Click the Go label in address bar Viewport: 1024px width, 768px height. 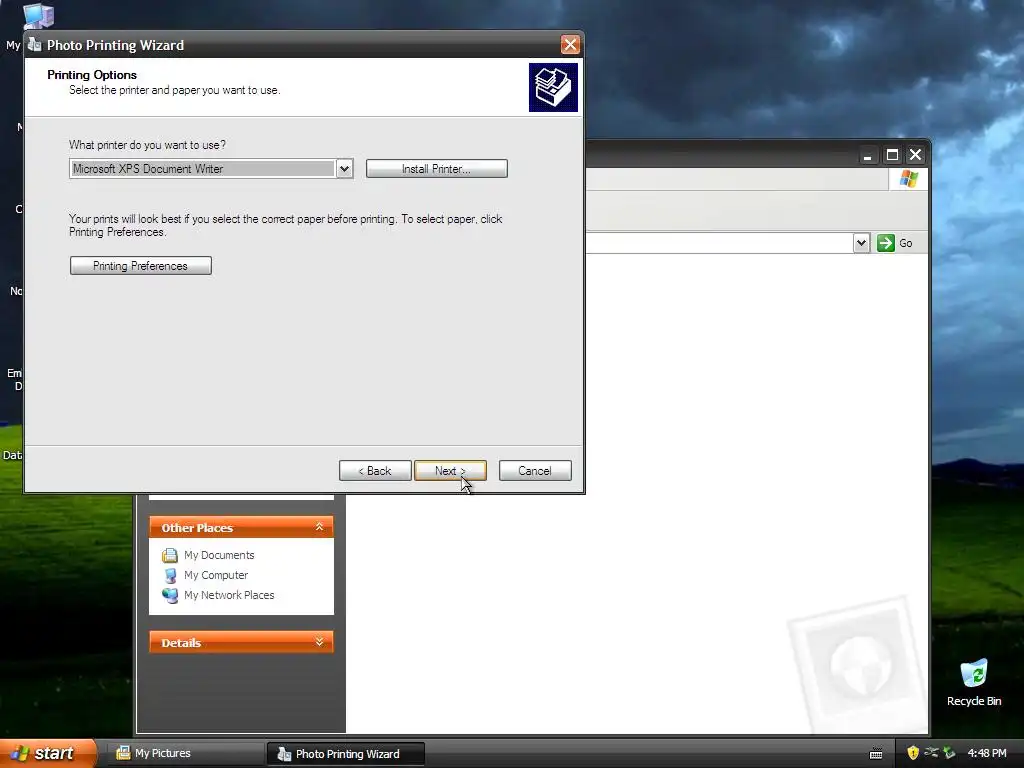point(905,243)
